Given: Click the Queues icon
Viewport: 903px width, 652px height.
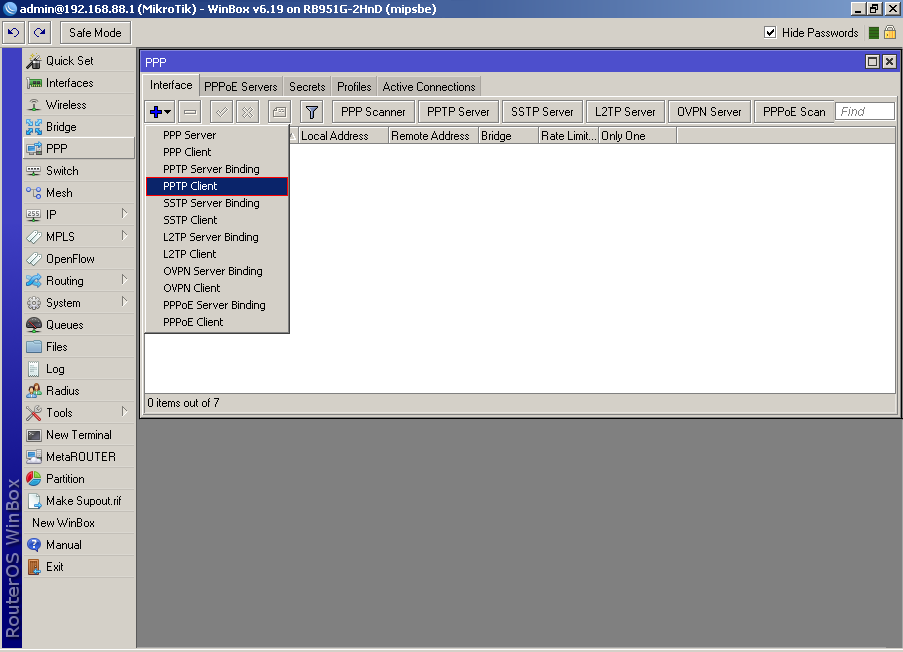Looking at the screenshot, I should point(34,325).
